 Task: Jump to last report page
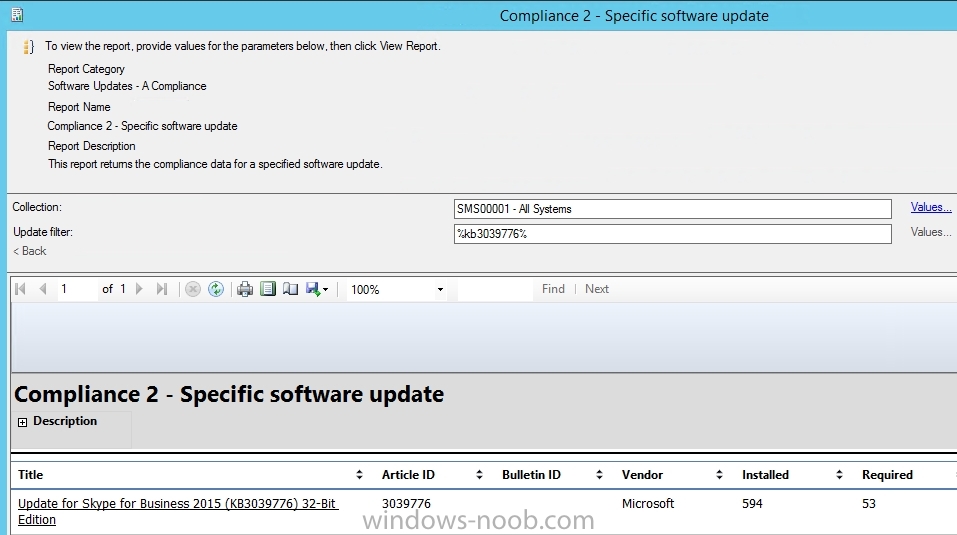click(162, 289)
